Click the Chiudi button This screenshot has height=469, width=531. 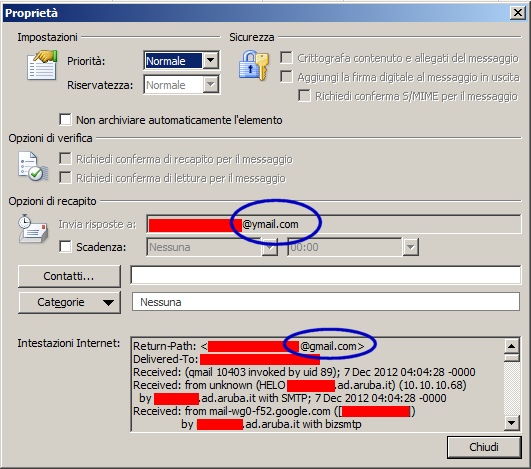pyautogui.click(x=484, y=447)
